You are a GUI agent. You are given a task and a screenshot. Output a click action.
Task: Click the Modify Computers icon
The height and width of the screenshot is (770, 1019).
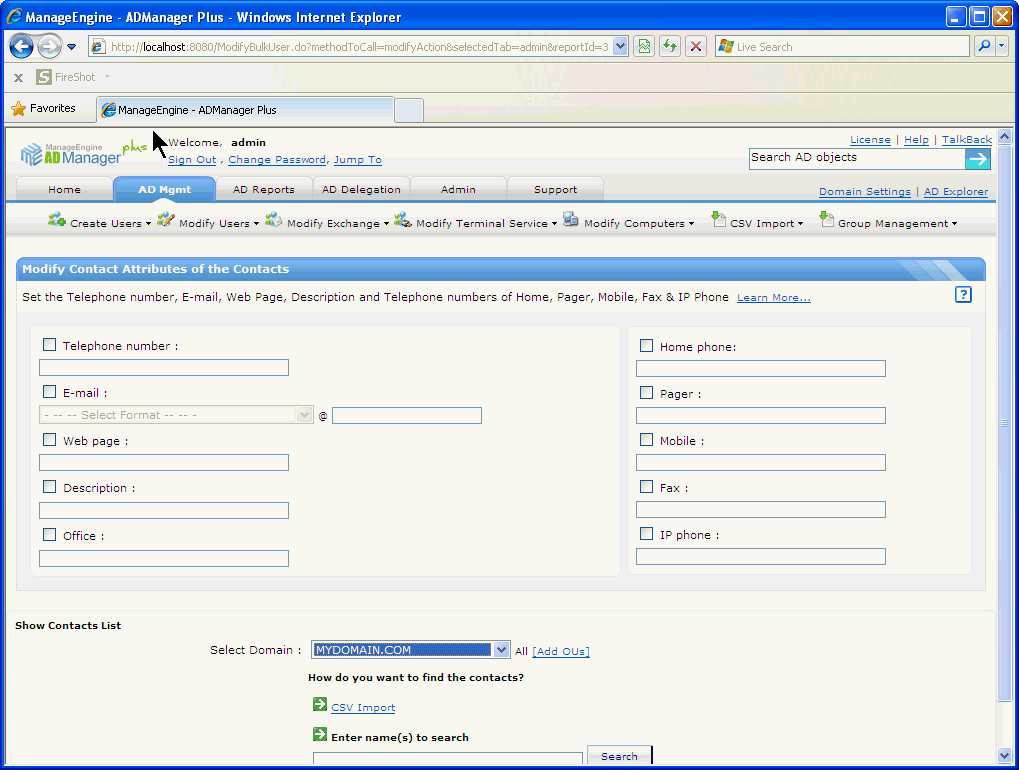(x=571, y=219)
